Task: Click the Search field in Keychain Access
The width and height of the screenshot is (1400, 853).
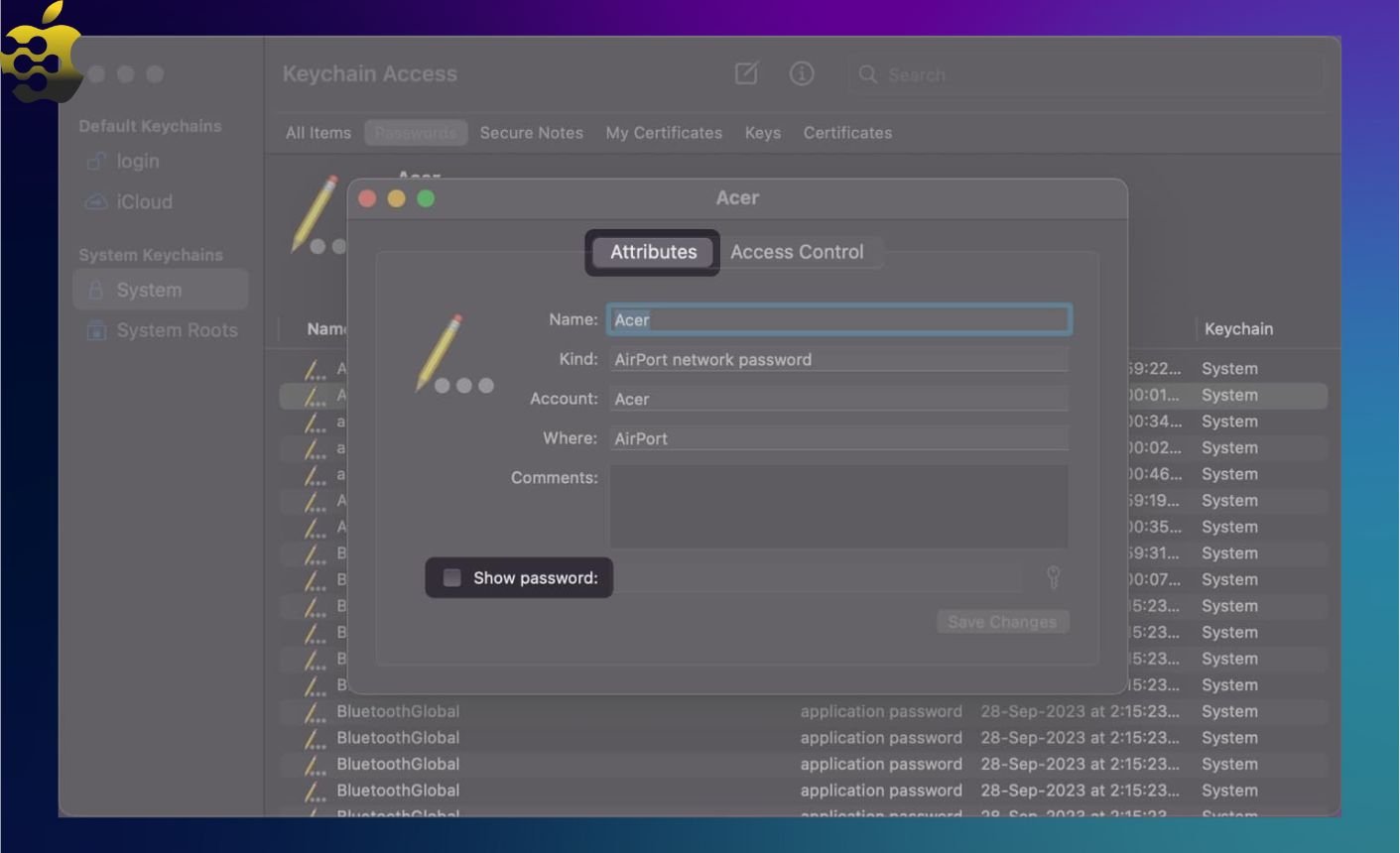Action: [1085, 74]
